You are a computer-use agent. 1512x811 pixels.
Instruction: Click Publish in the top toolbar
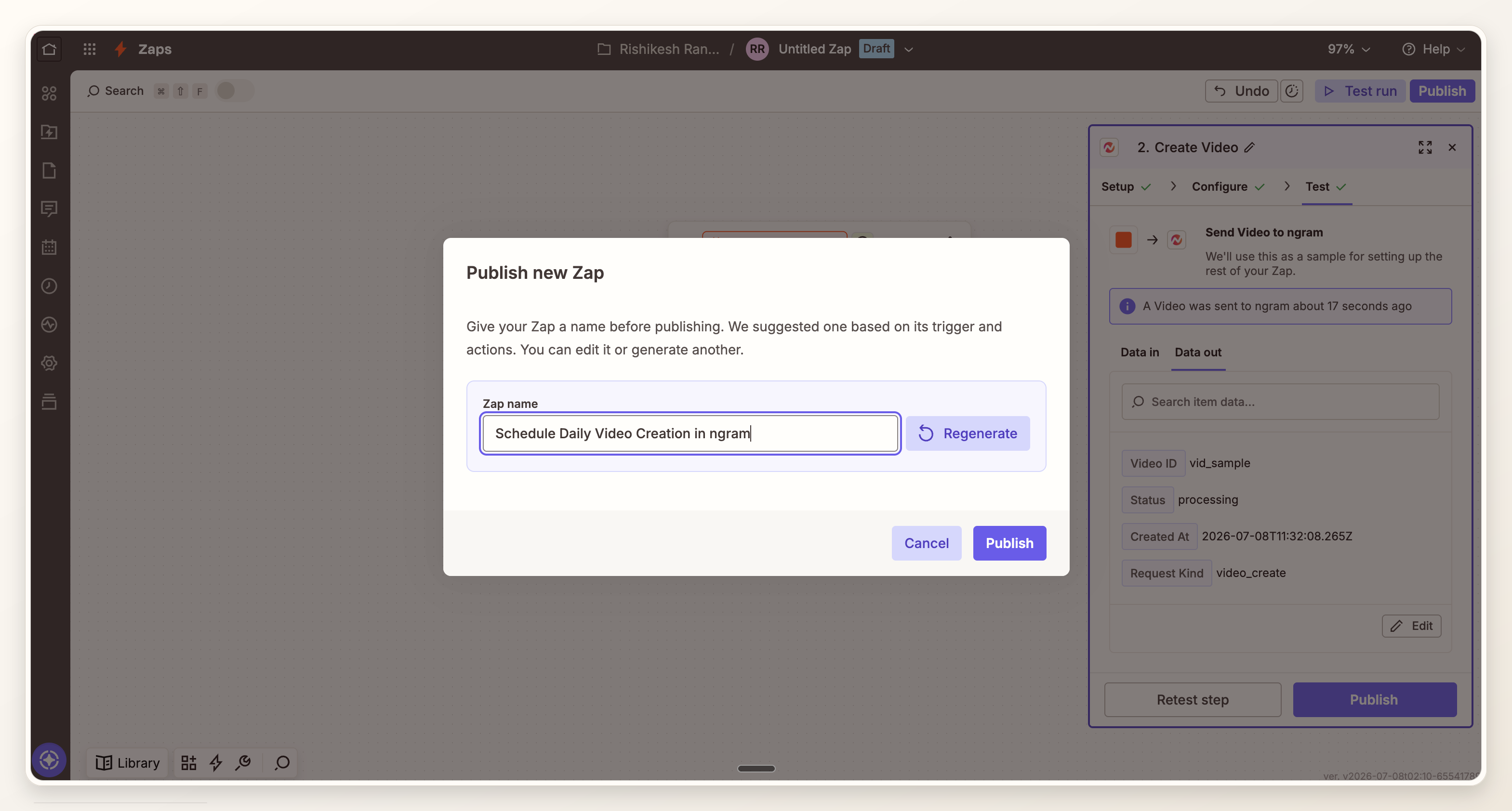point(1442,91)
